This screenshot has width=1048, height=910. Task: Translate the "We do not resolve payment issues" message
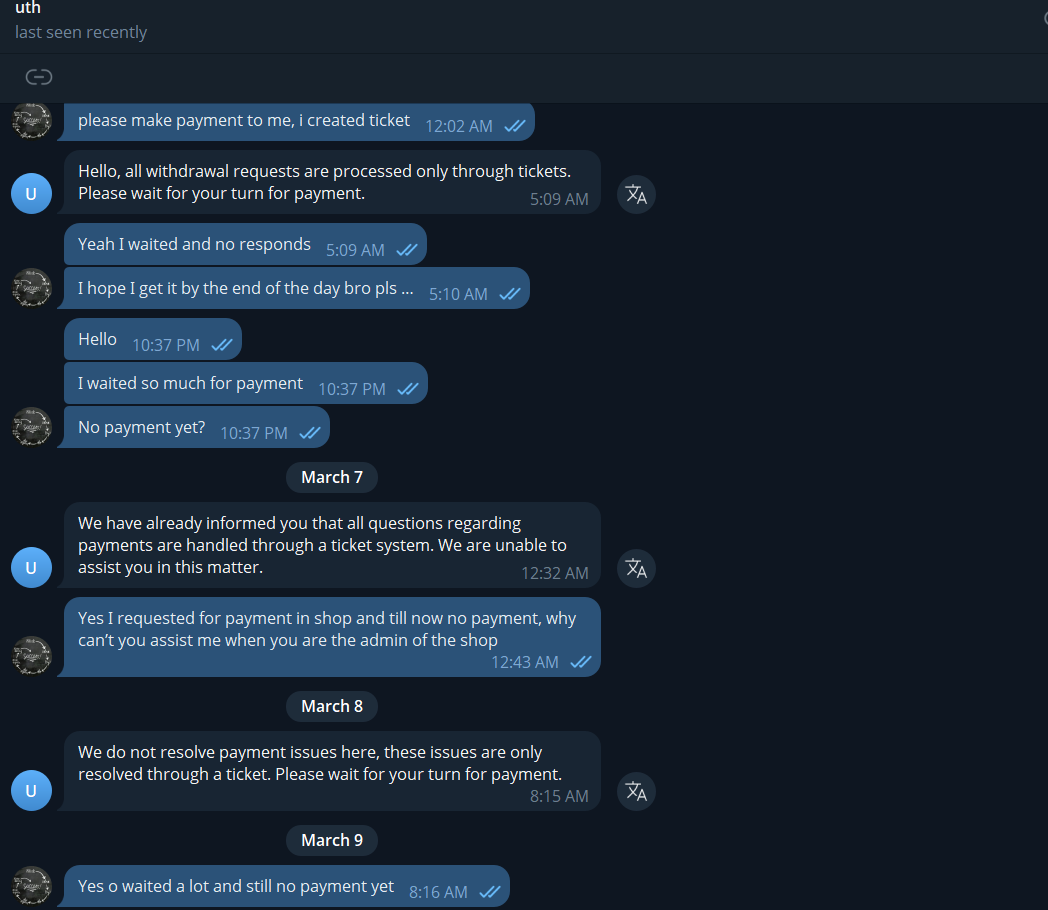coord(636,791)
